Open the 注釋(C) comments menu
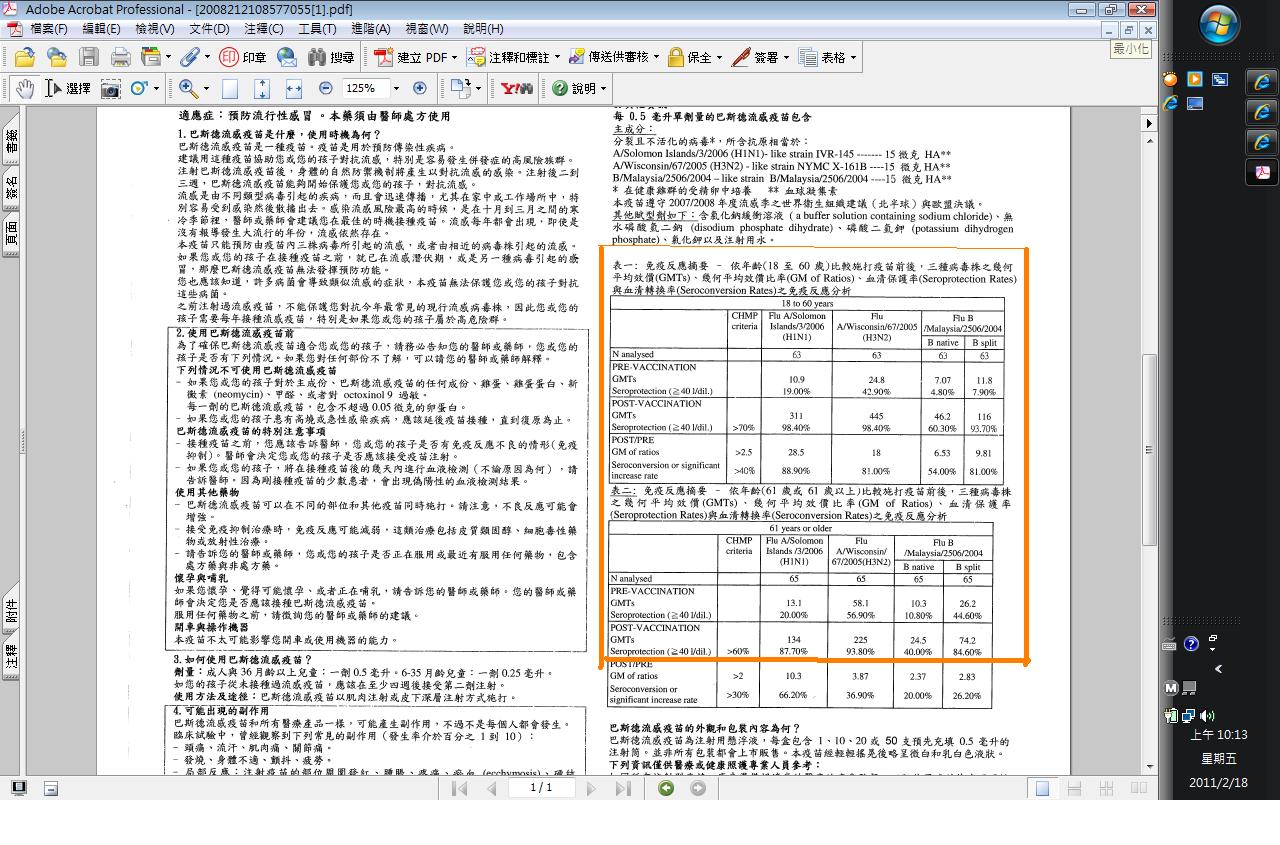This screenshot has width=1280, height=845. 263,29
